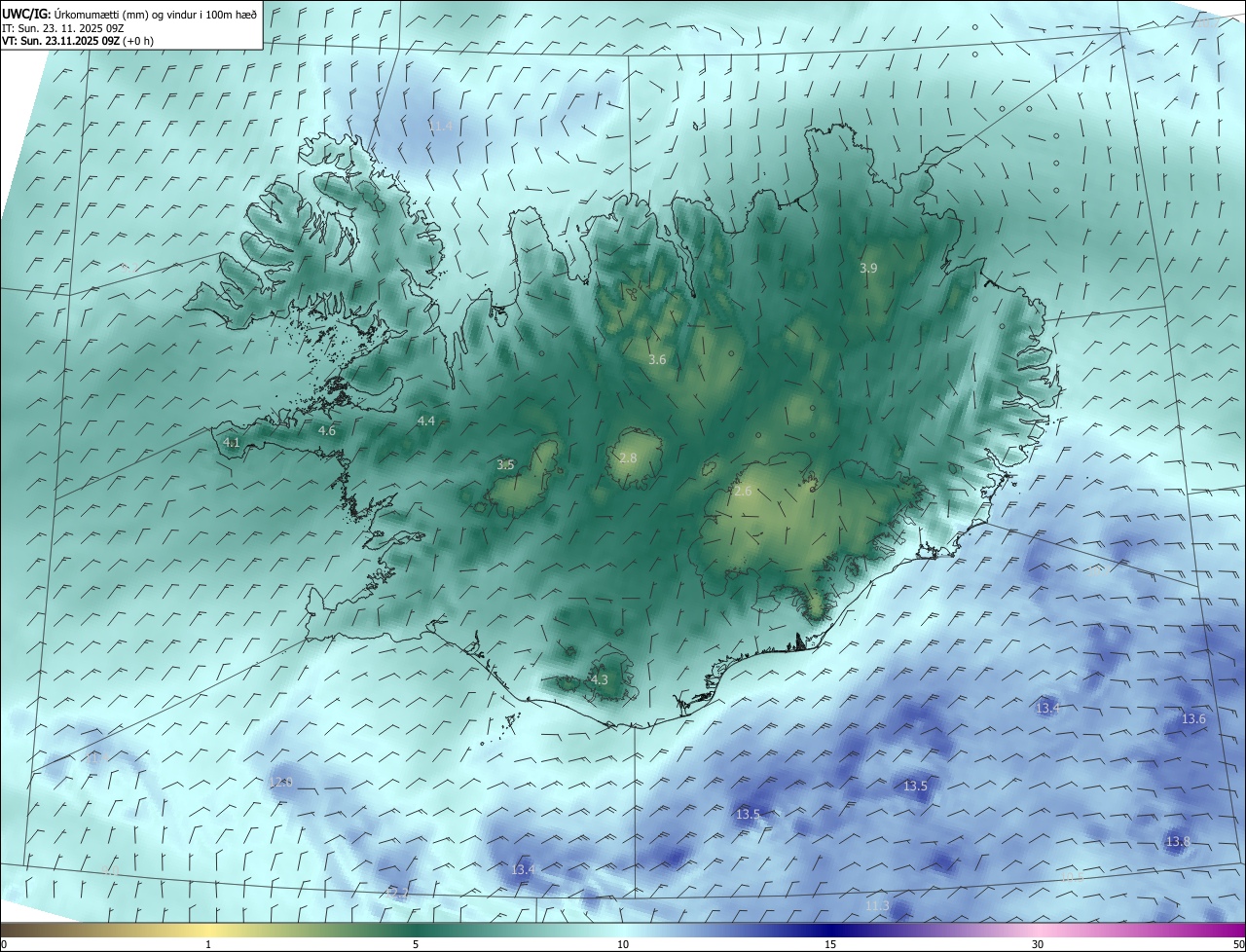
Task: Click the 1 tick on the color scale
Action: pyautogui.click(x=208, y=944)
